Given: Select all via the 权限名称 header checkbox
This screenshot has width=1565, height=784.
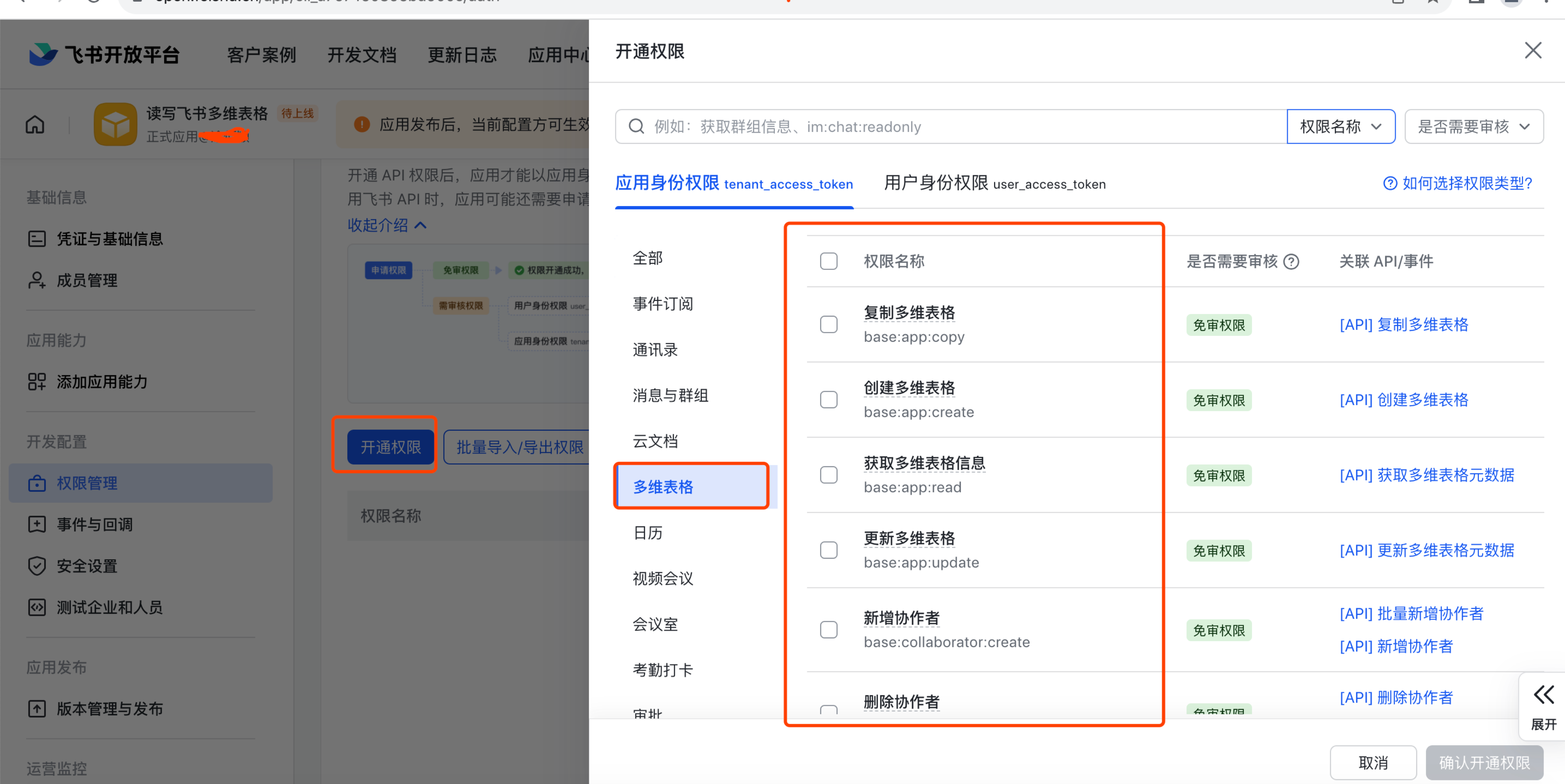Looking at the screenshot, I should (x=828, y=261).
